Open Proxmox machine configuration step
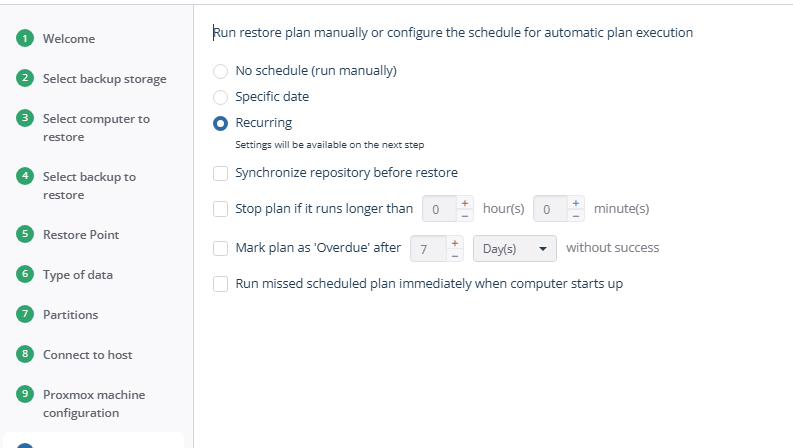This screenshot has height=448, width=793. 94,404
